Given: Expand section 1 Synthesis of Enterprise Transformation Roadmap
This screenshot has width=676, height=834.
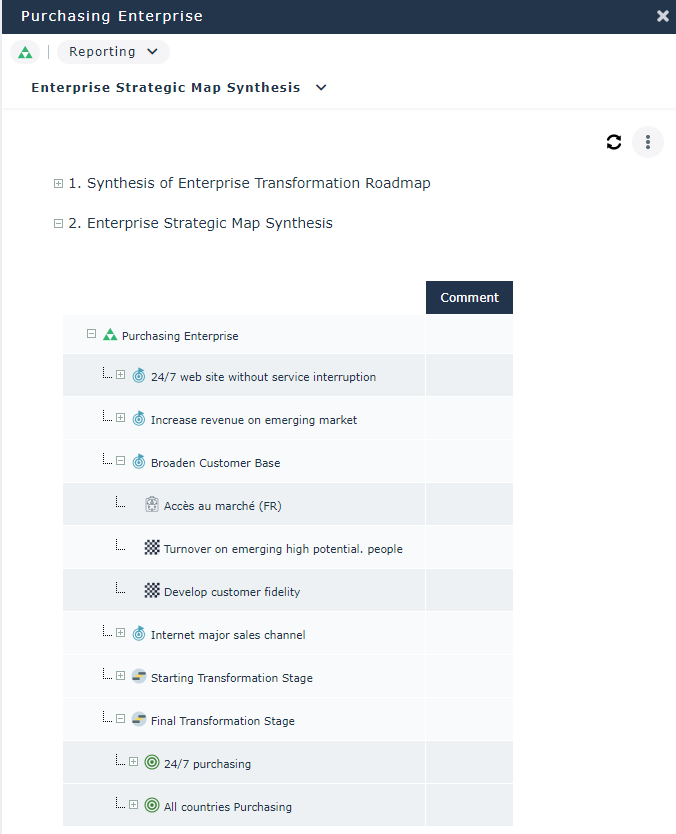Looking at the screenshot, I should 58,184.
